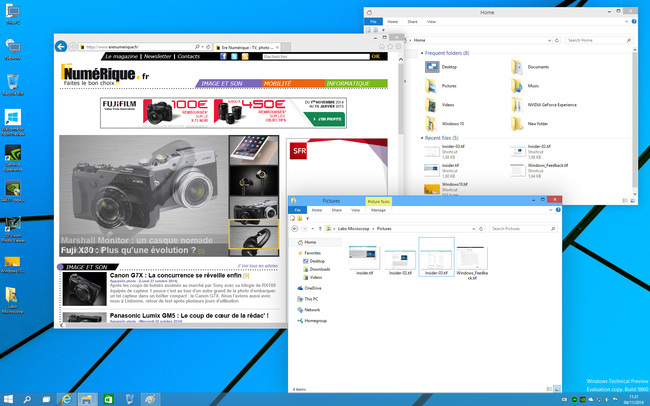Image resolution: width=650 pixels, height=406 pixels.
Task: Go up one level in the Pictures window
Action: (320, 229)
